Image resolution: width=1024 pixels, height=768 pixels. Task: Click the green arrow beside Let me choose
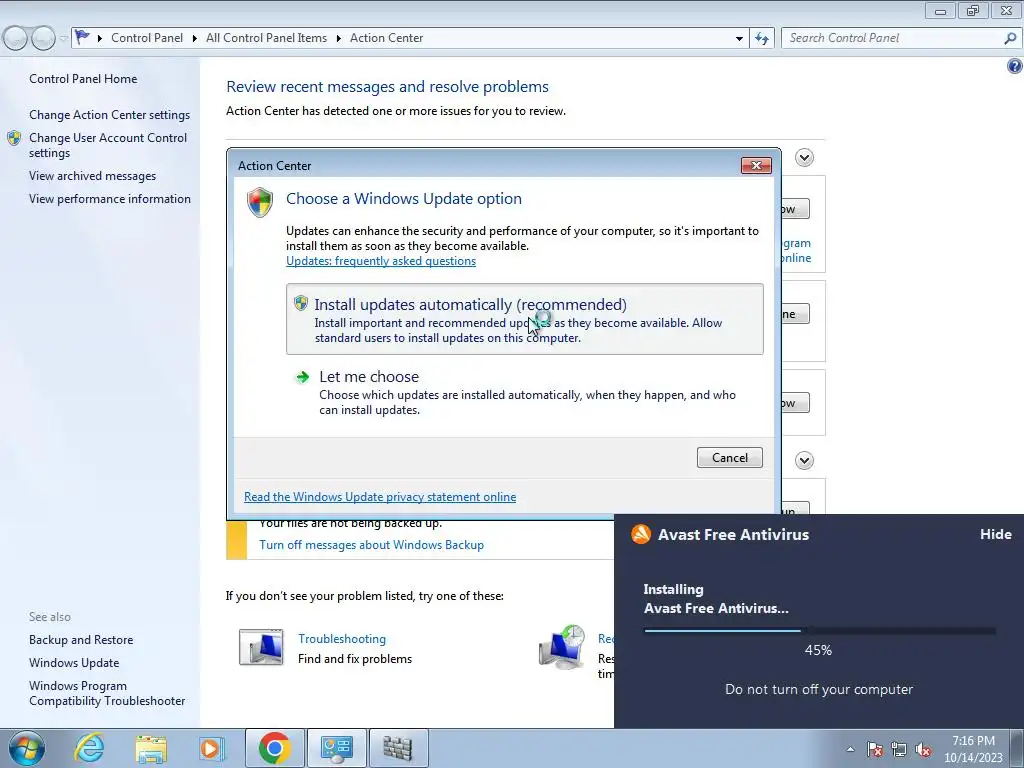click(x=302, y=377)
